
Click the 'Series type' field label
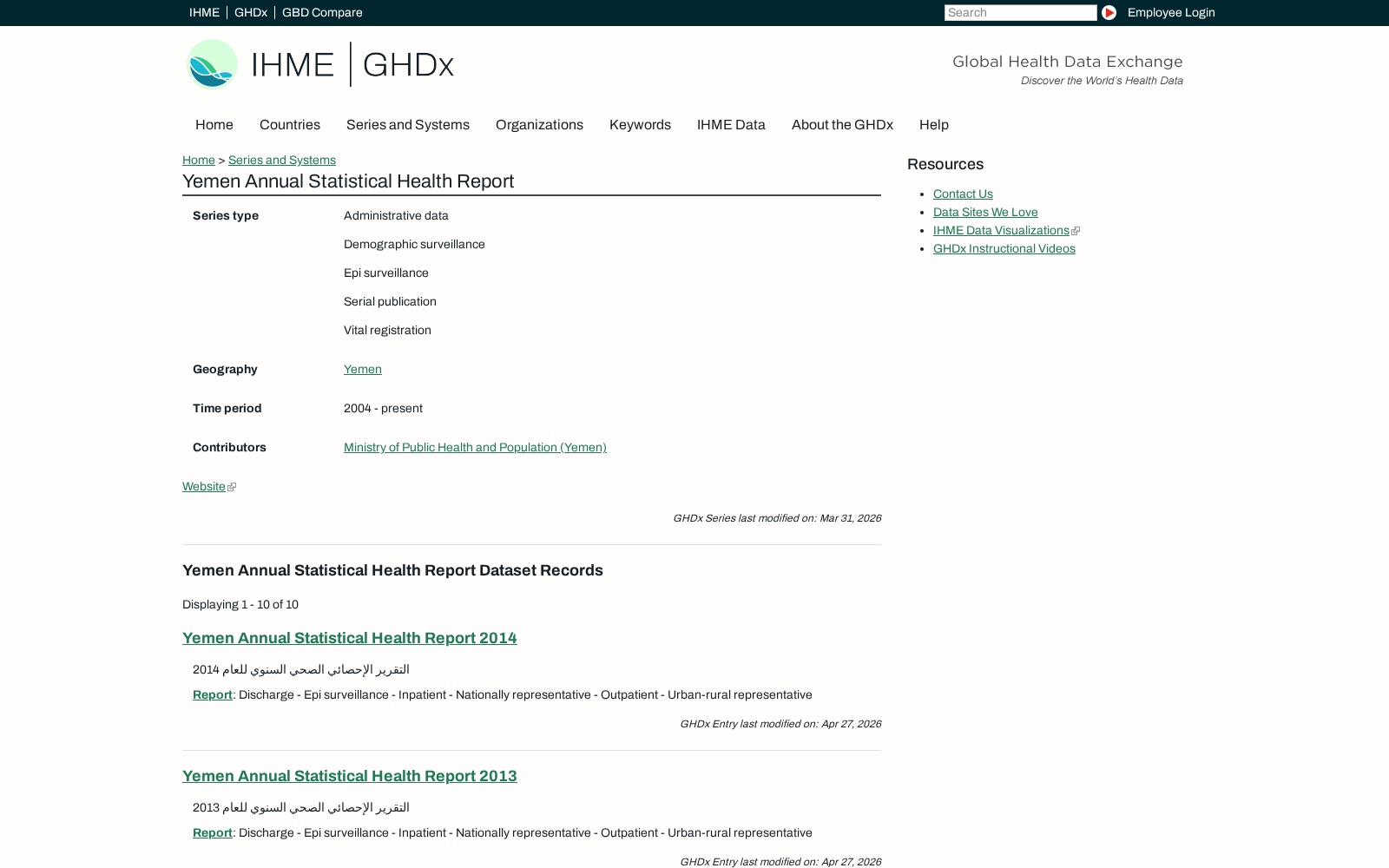226,215
